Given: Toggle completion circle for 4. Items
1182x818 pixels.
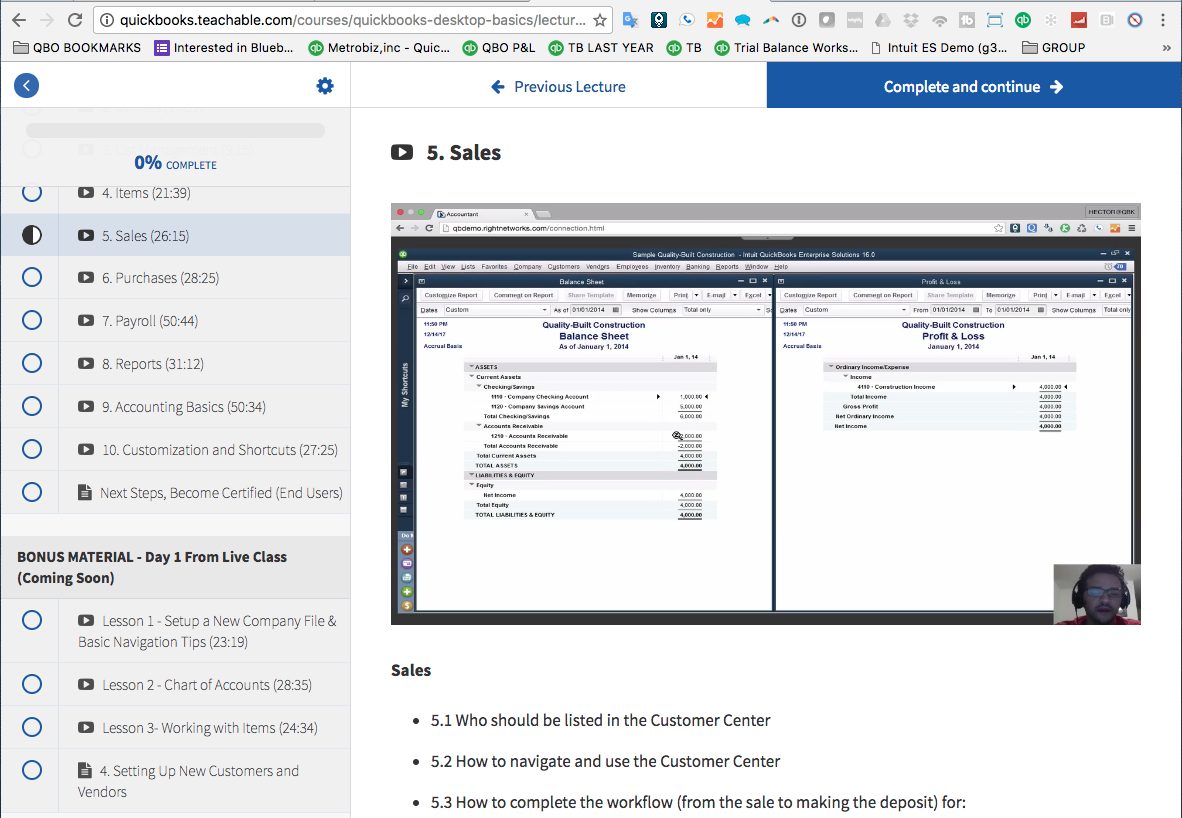Looking at the screenshot, I should pyautogui.click(x=32, y=193).
